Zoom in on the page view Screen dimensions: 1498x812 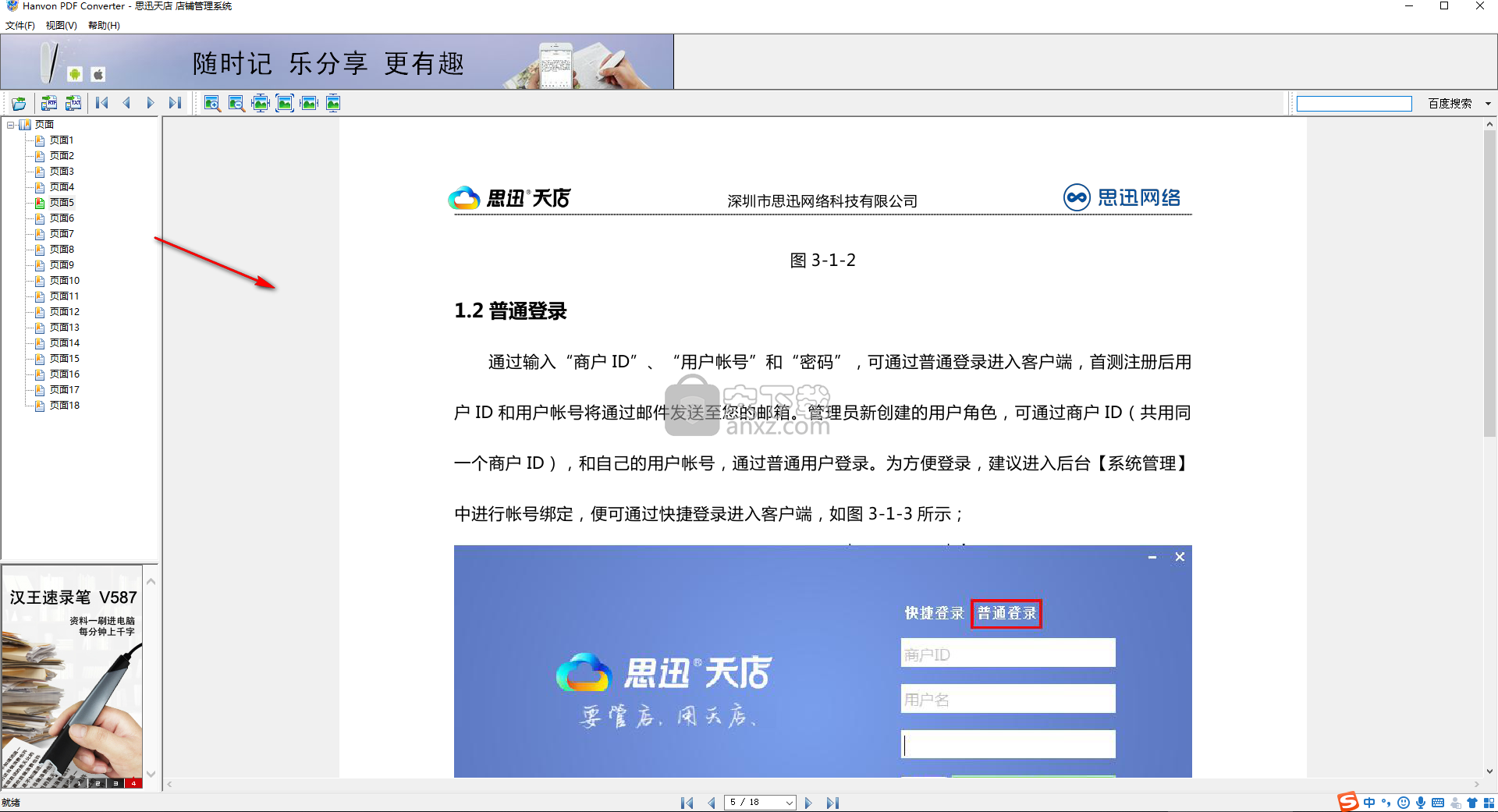click(212, 103)
